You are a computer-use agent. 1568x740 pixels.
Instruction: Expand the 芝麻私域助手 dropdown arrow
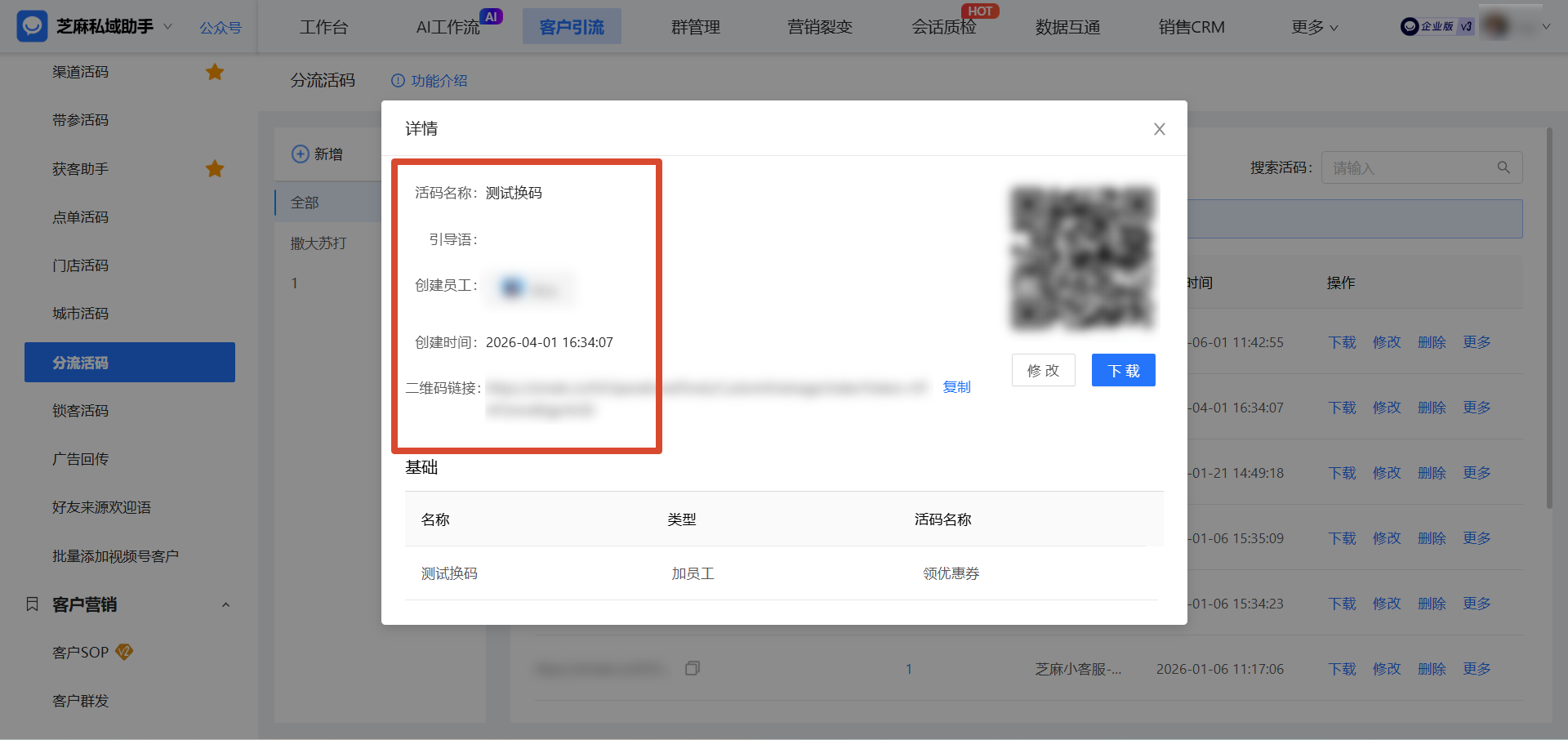tap(168, 26)
